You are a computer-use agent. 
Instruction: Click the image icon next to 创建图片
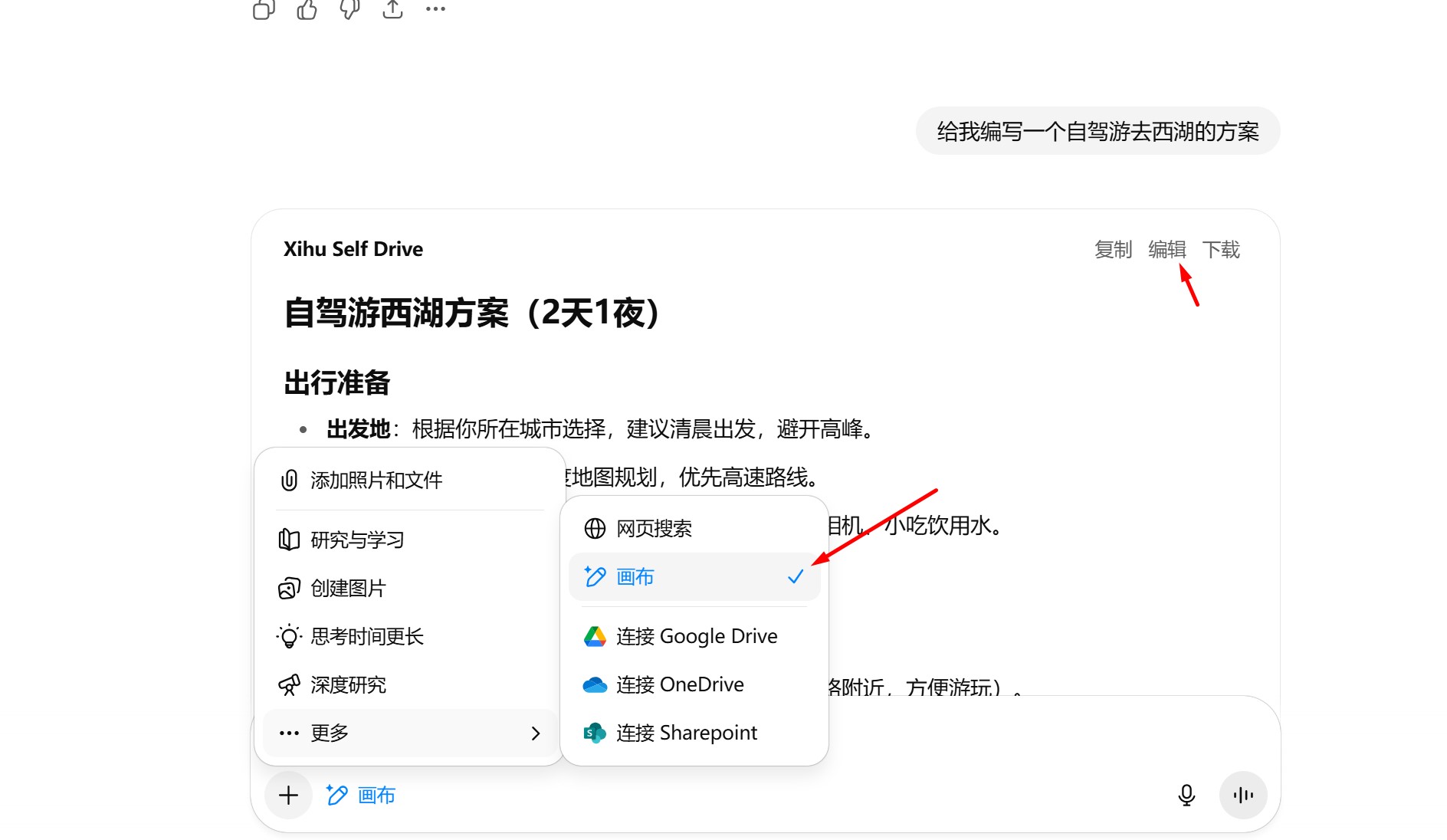tap(289, 588)
